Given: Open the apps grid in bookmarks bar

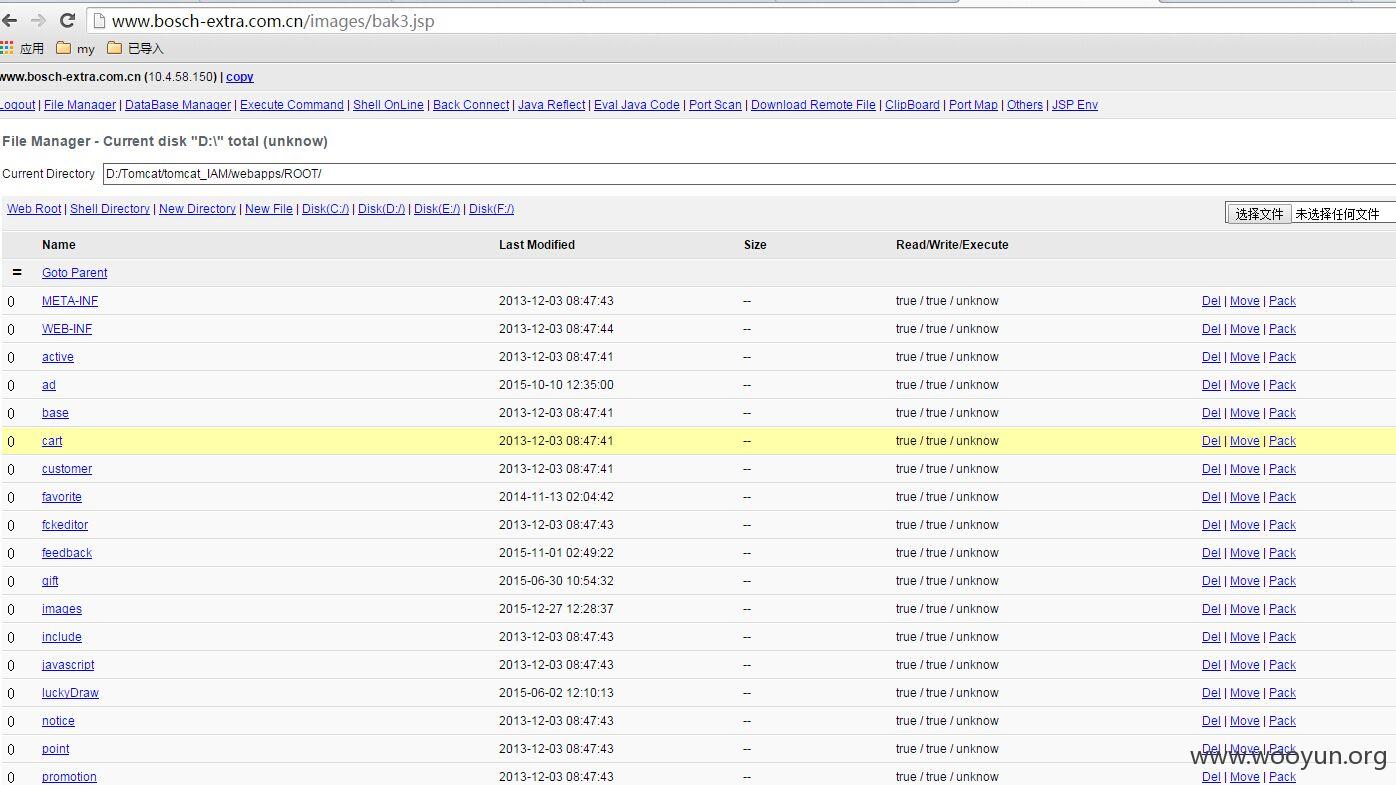Looking at the screenshot, I should coord(7,48).
